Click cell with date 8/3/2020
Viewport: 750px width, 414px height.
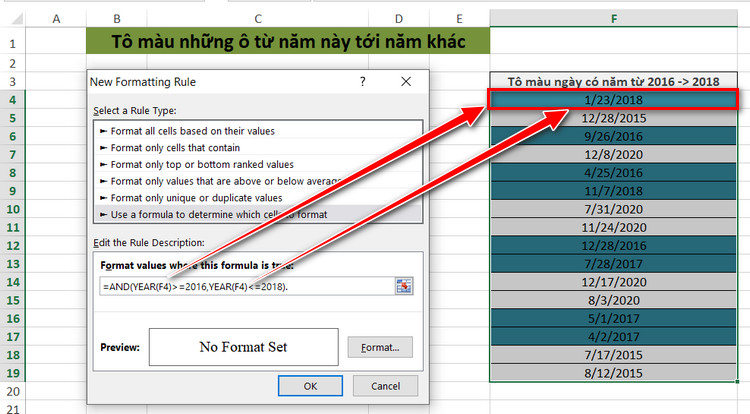point(614,300)
